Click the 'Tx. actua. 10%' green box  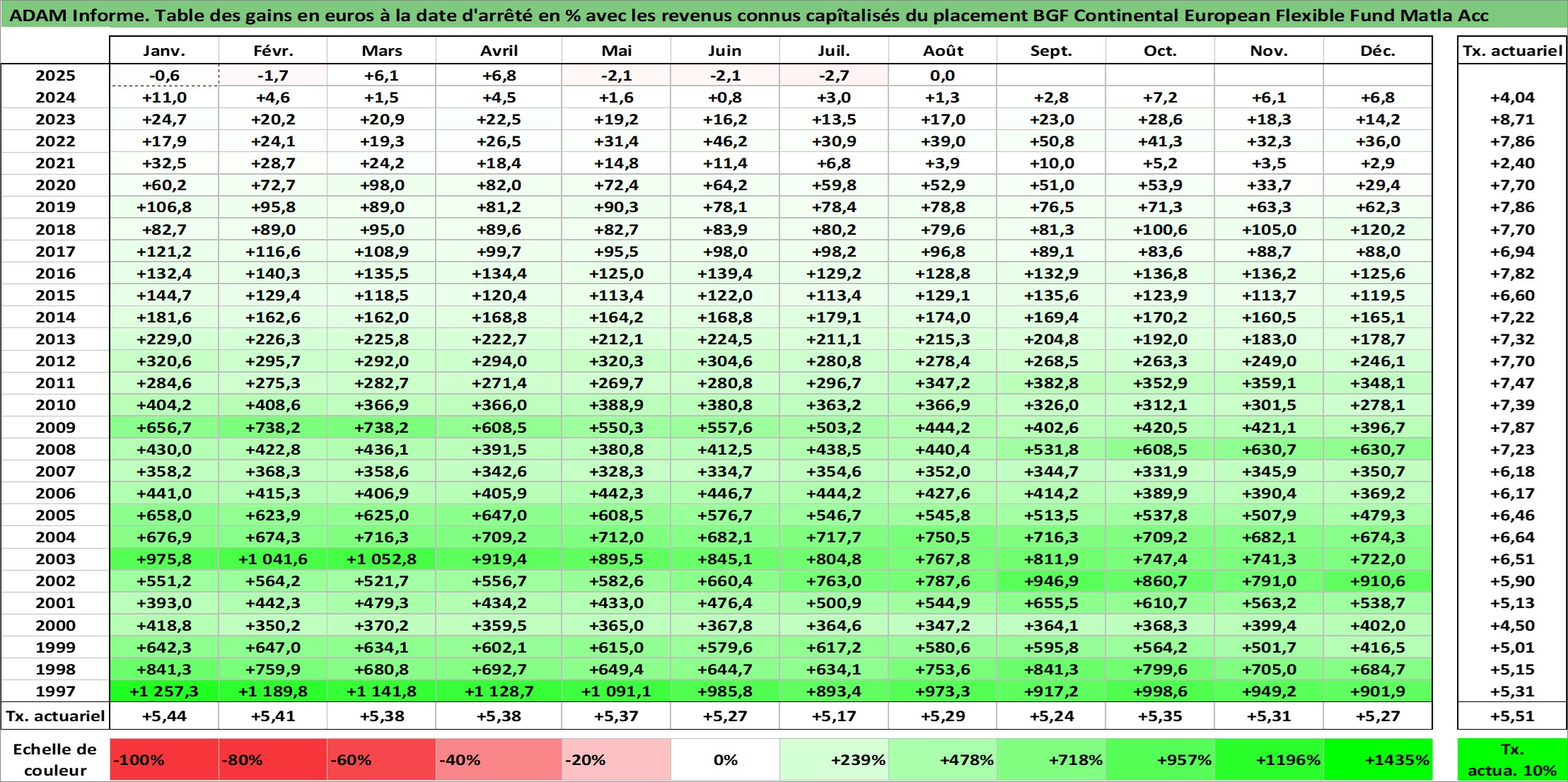pos(1512,760)
